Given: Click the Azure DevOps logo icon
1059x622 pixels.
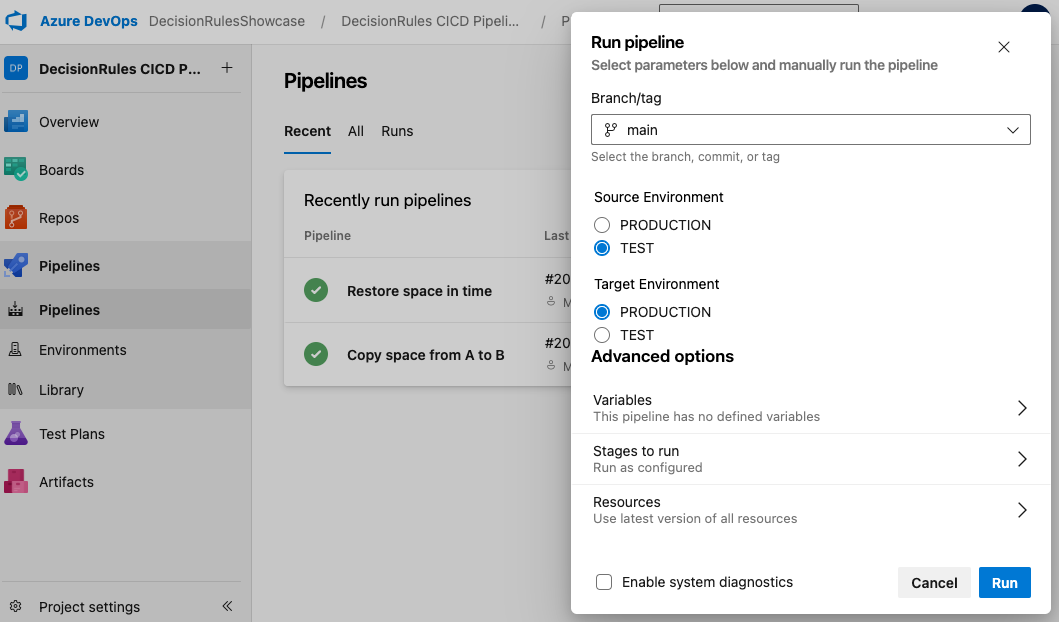Looking at the screenshot, I should (x=17, y=21).
